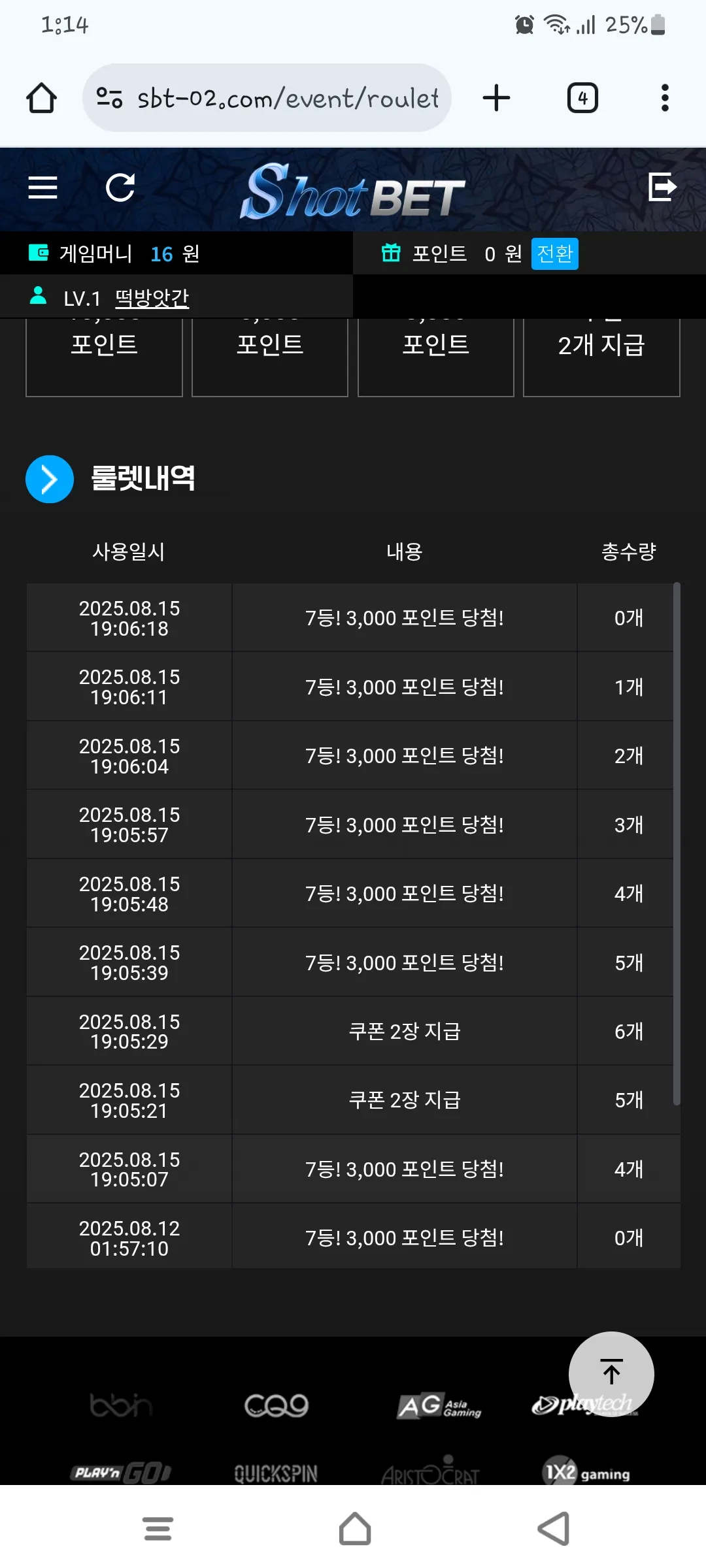Tap the refresh icon in site header

(x=120, y=188)
